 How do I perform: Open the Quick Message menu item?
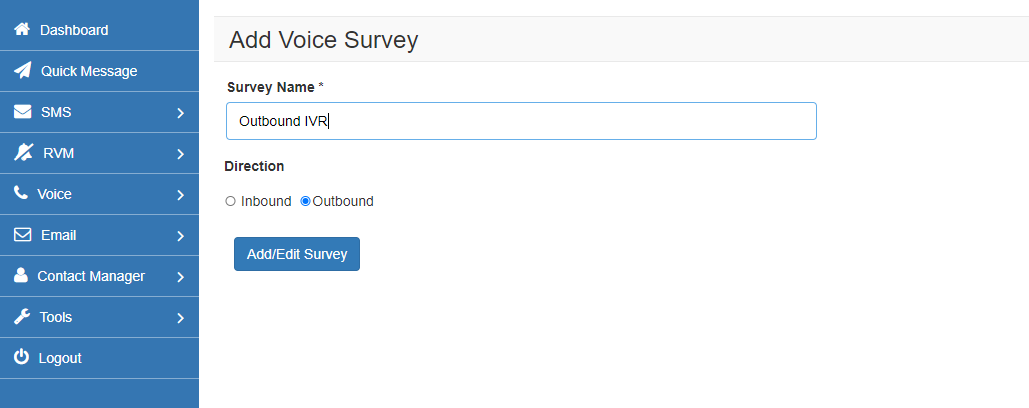coord(88,71)
